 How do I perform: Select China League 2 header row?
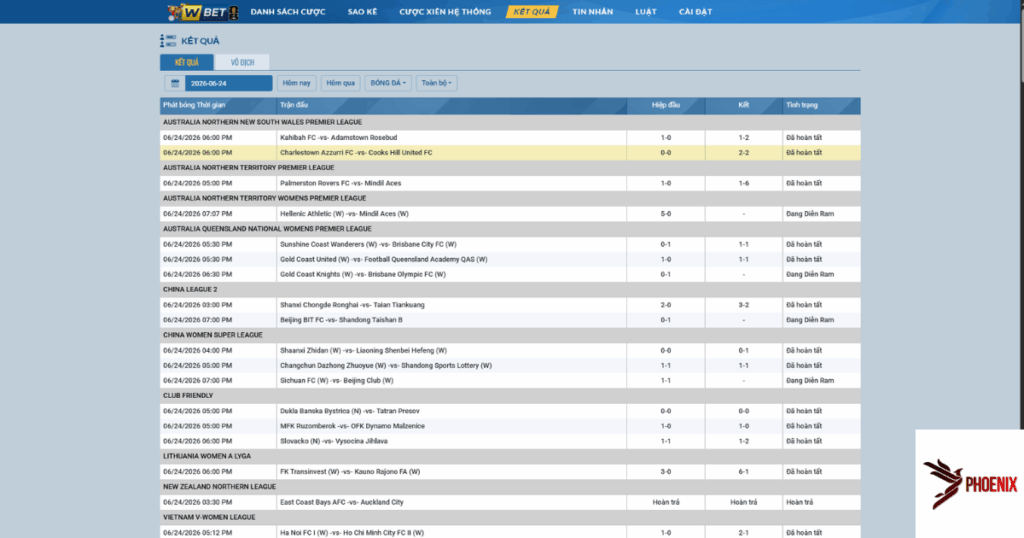[x=510, y=290]
